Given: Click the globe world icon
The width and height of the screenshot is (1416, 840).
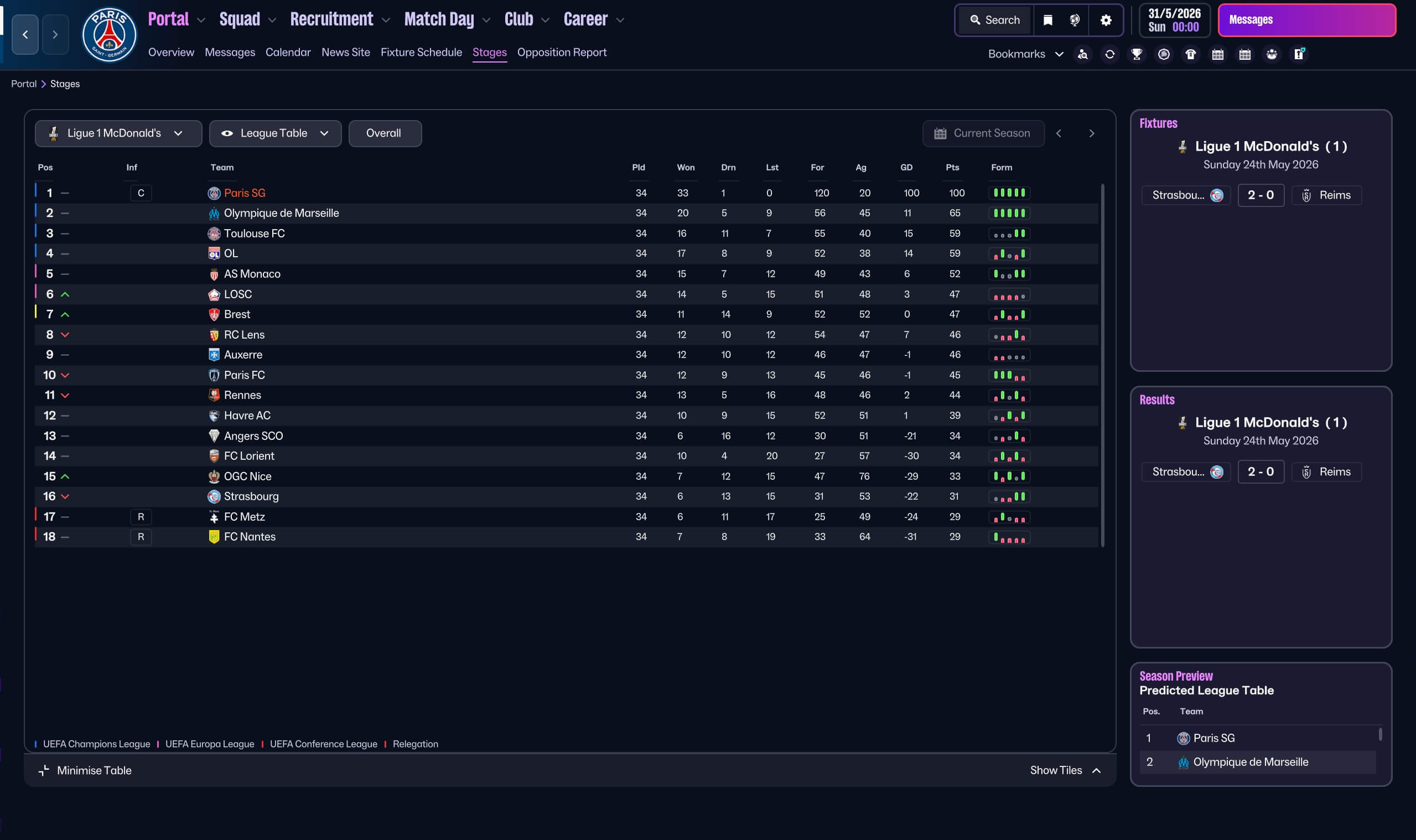Looking at the screenshot, I should [1074, 20].
